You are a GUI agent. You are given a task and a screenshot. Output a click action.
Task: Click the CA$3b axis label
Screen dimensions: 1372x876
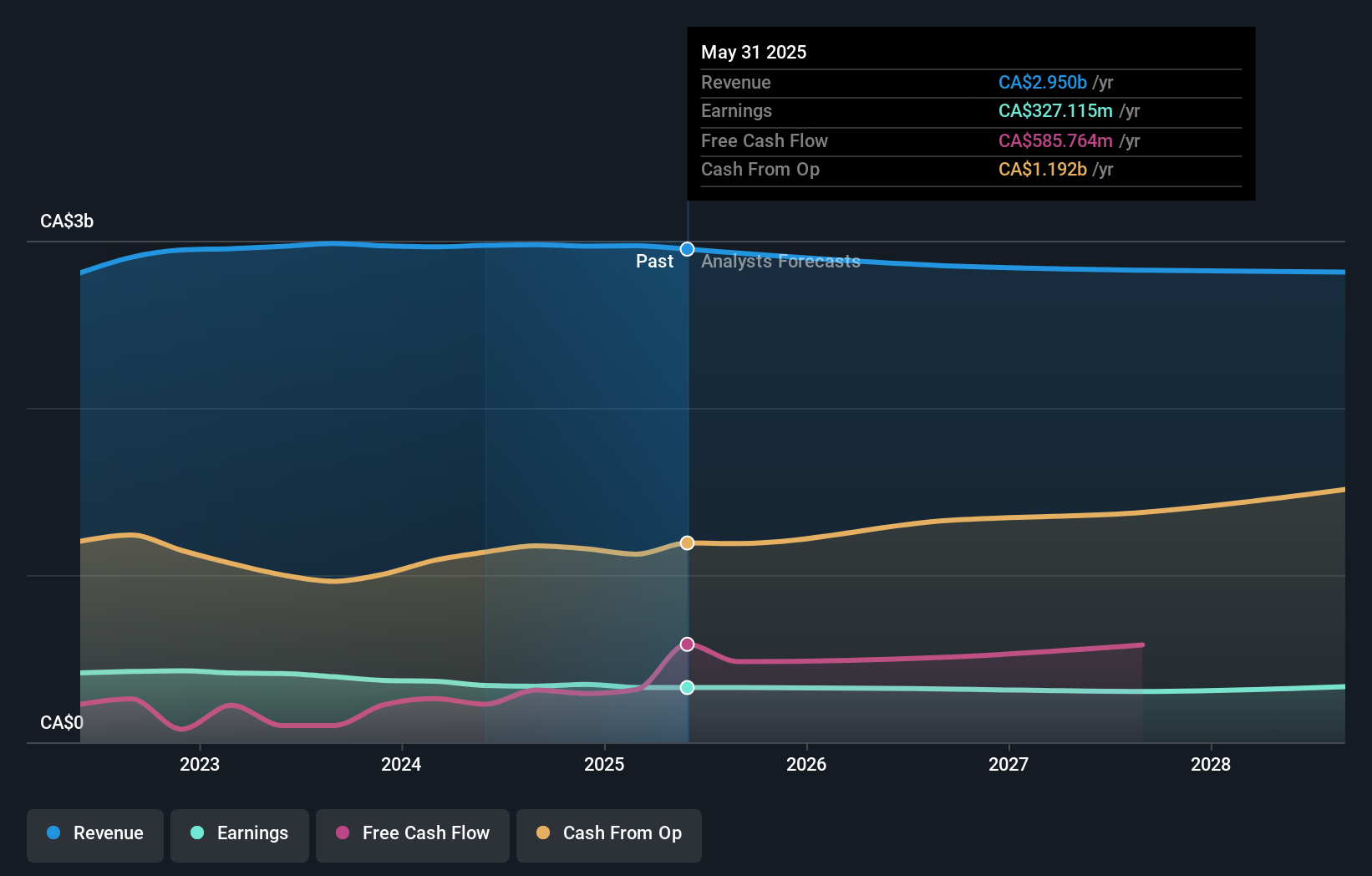point(65,221)
